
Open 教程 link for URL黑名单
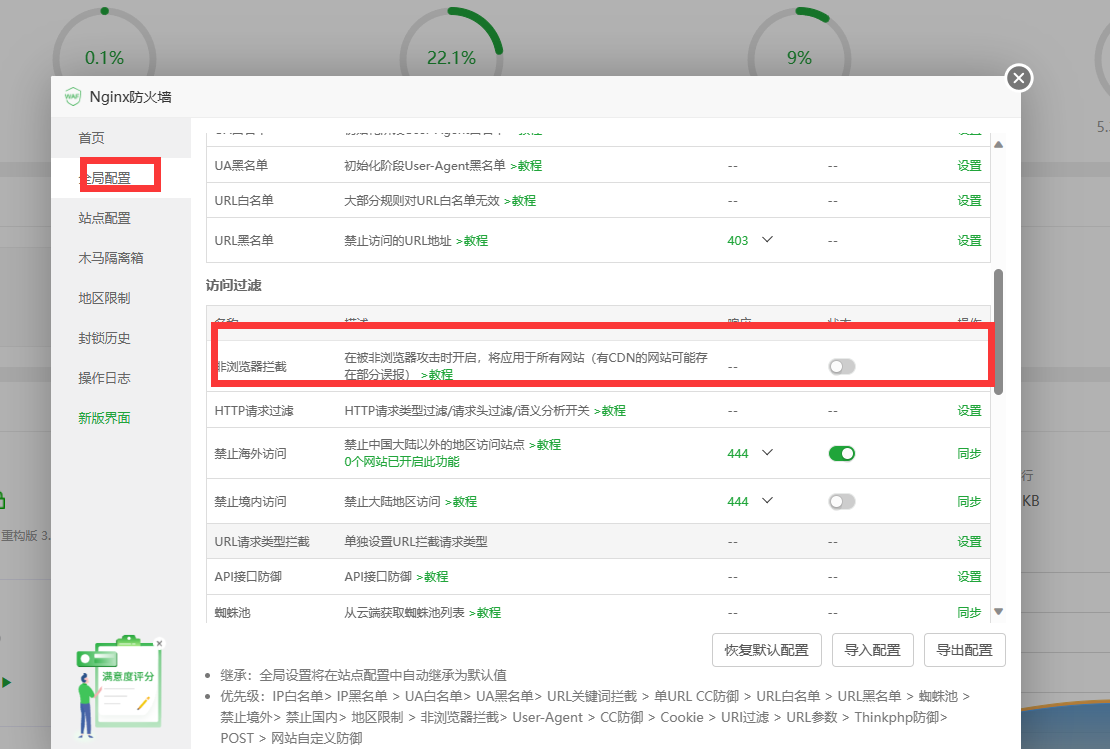pyautogui.click(x=472, y=241)
